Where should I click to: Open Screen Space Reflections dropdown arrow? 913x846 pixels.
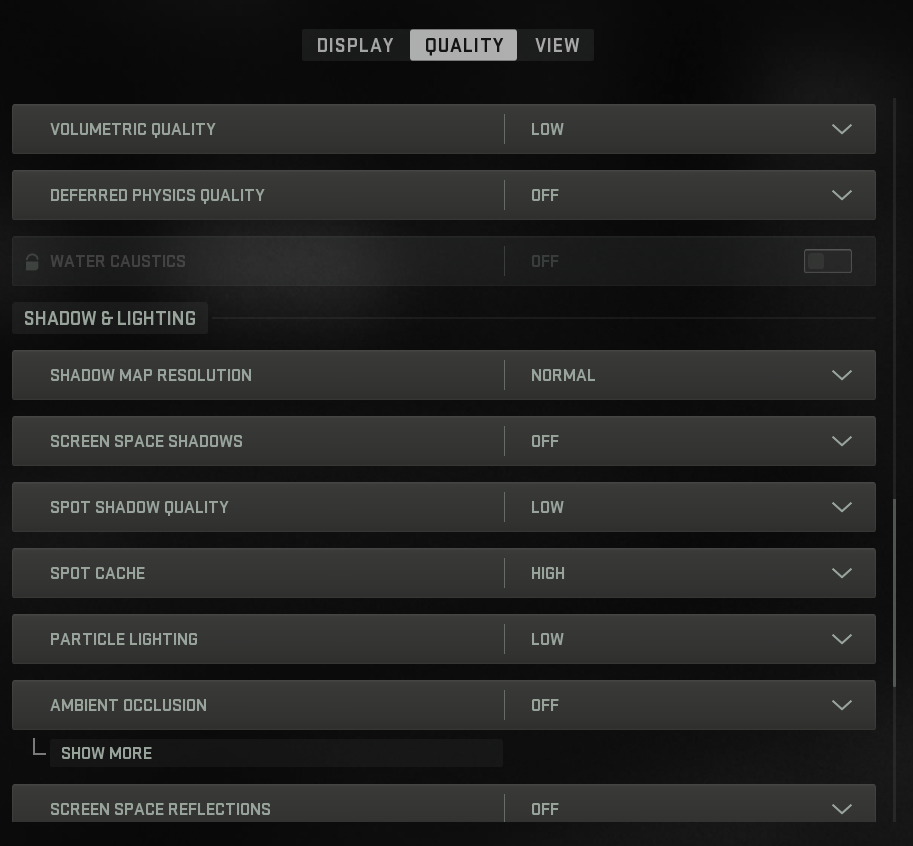pyautogui.click(x=841, y=809)
